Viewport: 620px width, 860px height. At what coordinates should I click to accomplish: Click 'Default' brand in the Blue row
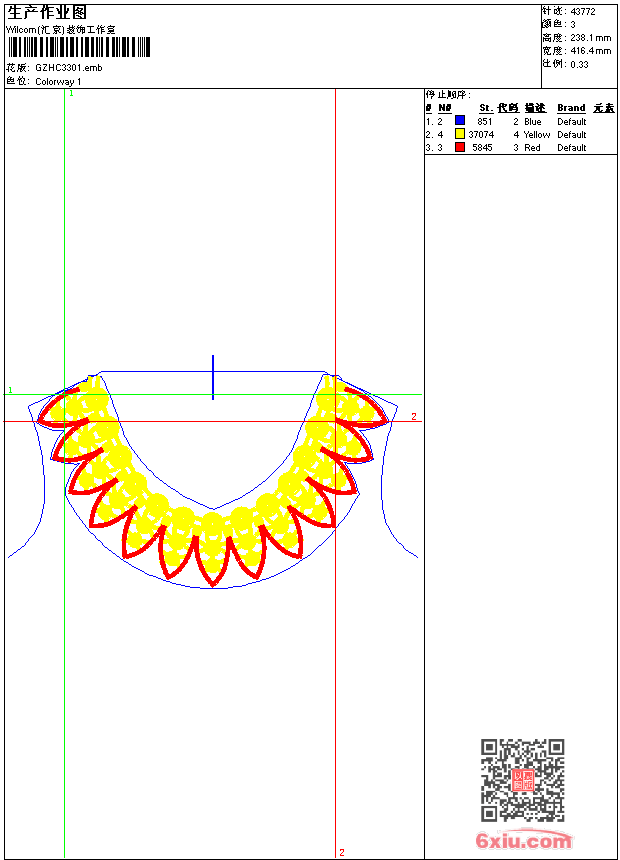point(572,122)
